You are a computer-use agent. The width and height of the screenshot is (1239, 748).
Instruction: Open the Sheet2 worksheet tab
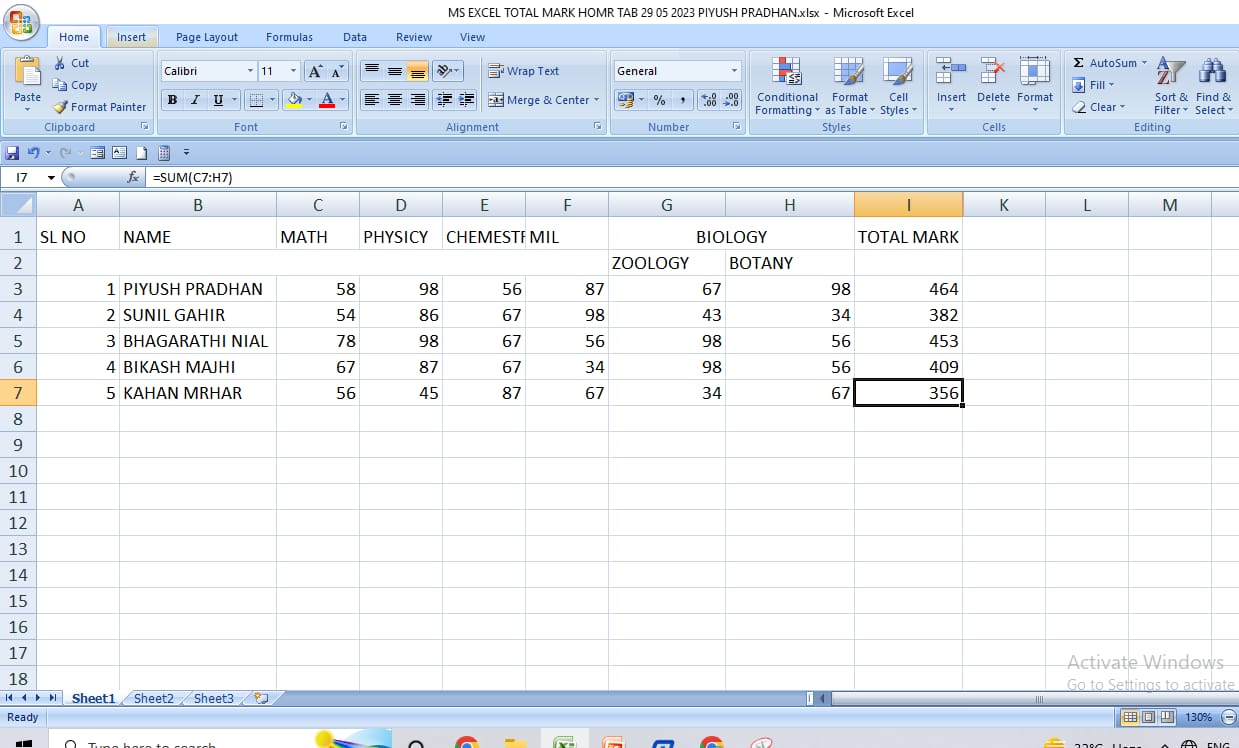[153, 699]
